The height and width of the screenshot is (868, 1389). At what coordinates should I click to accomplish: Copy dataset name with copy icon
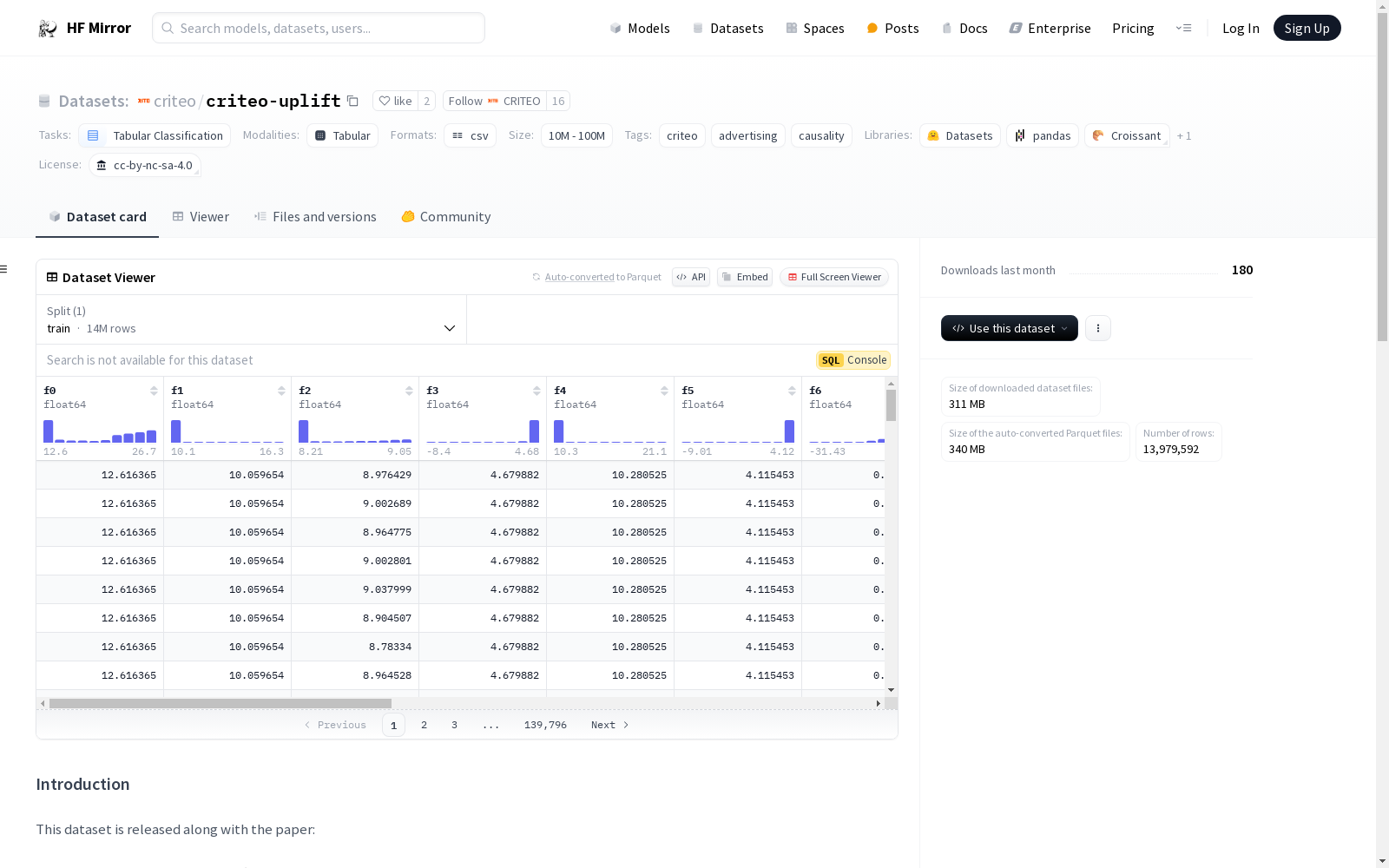click(x=352, y=101)
